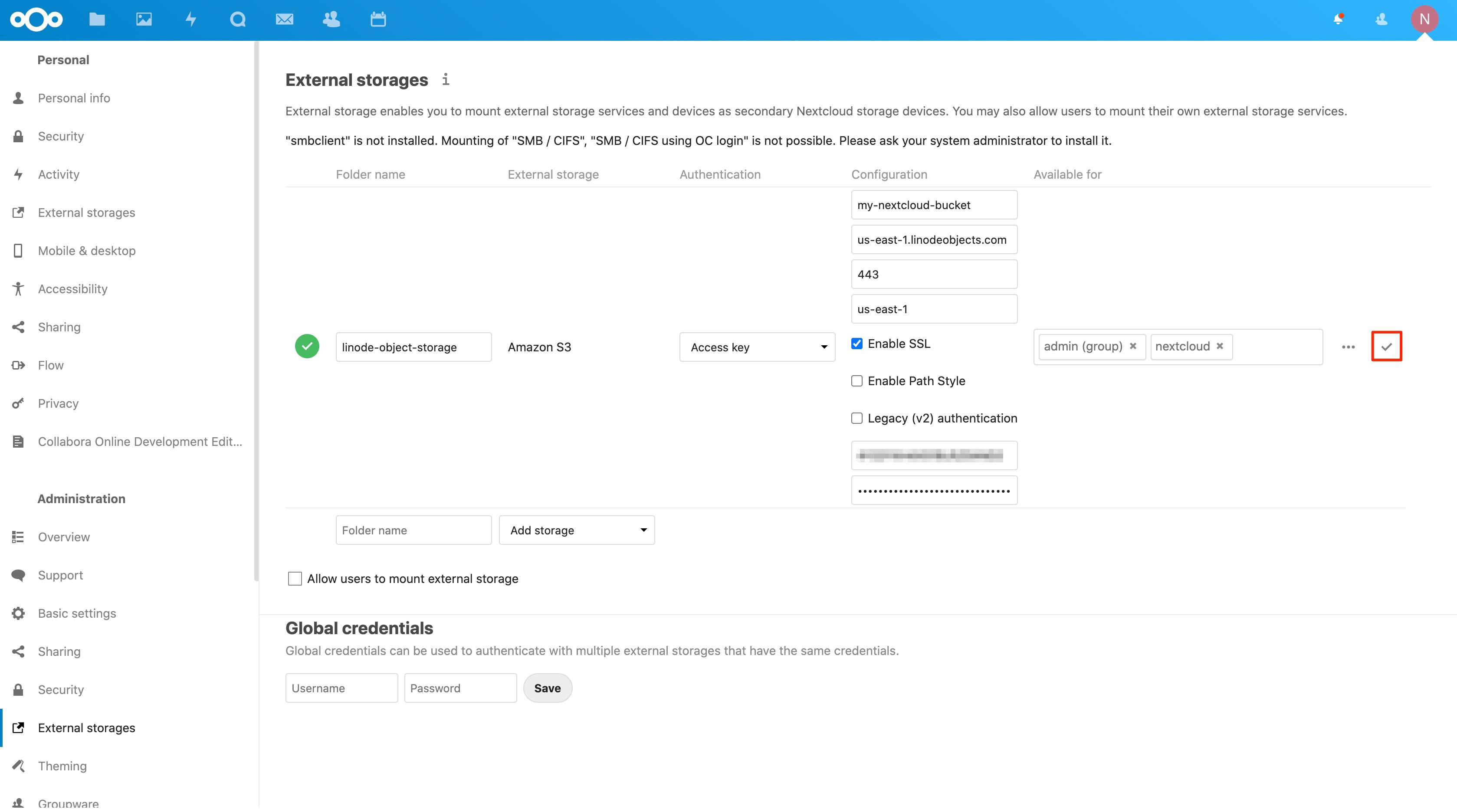
Task: Open the three-dots options menu for linode-object-storage
Action: (1349, 347)
